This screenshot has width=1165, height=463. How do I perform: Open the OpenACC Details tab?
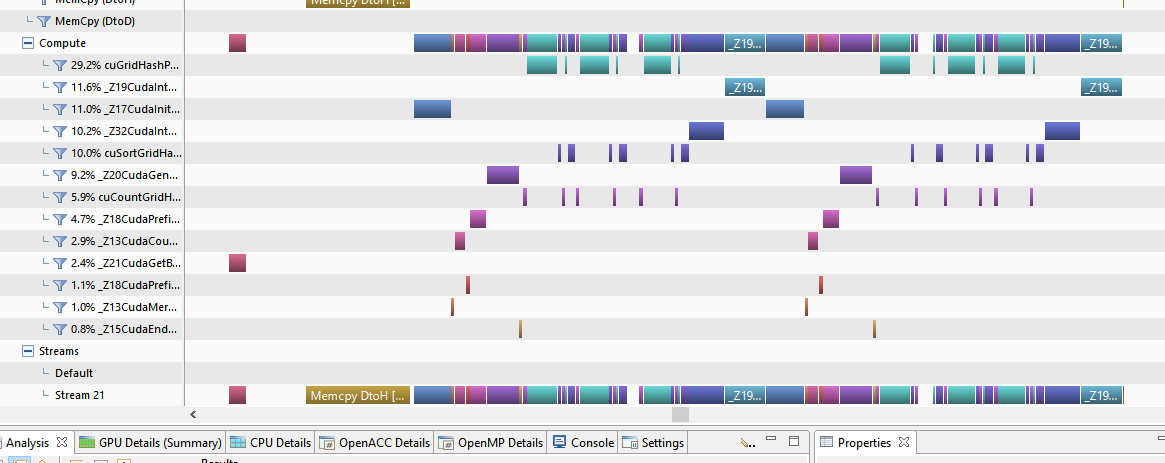(x=375, y=442)
